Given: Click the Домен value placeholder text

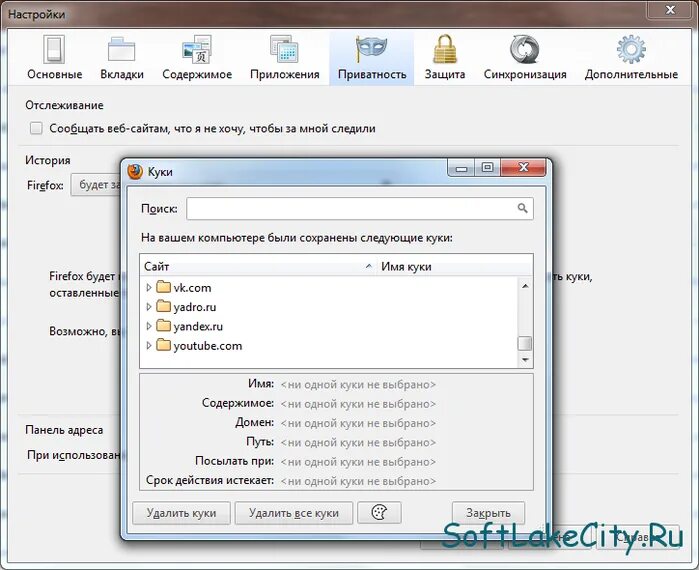Looking at the screenshot, I should (358, 423).
